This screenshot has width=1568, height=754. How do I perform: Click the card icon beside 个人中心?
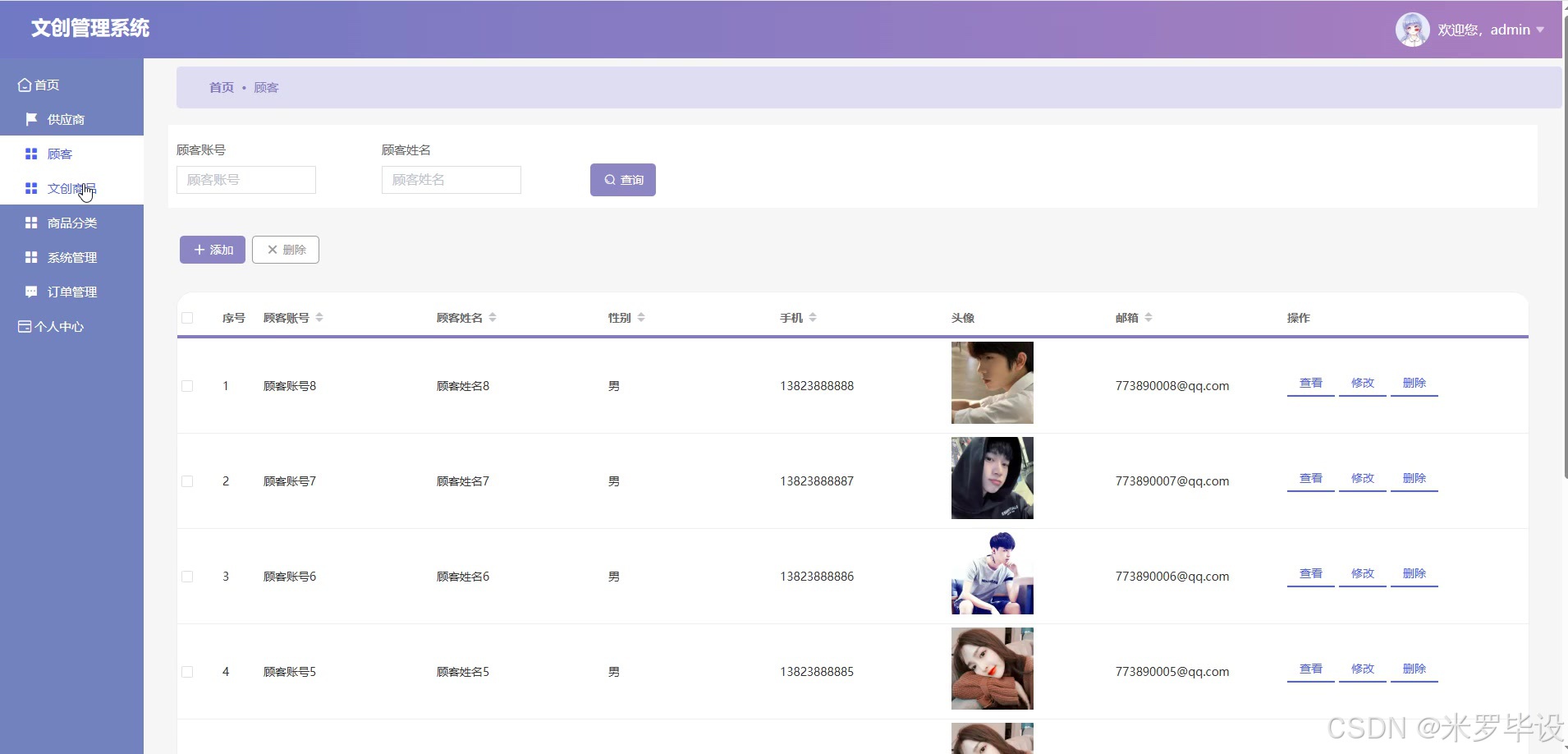25,326
